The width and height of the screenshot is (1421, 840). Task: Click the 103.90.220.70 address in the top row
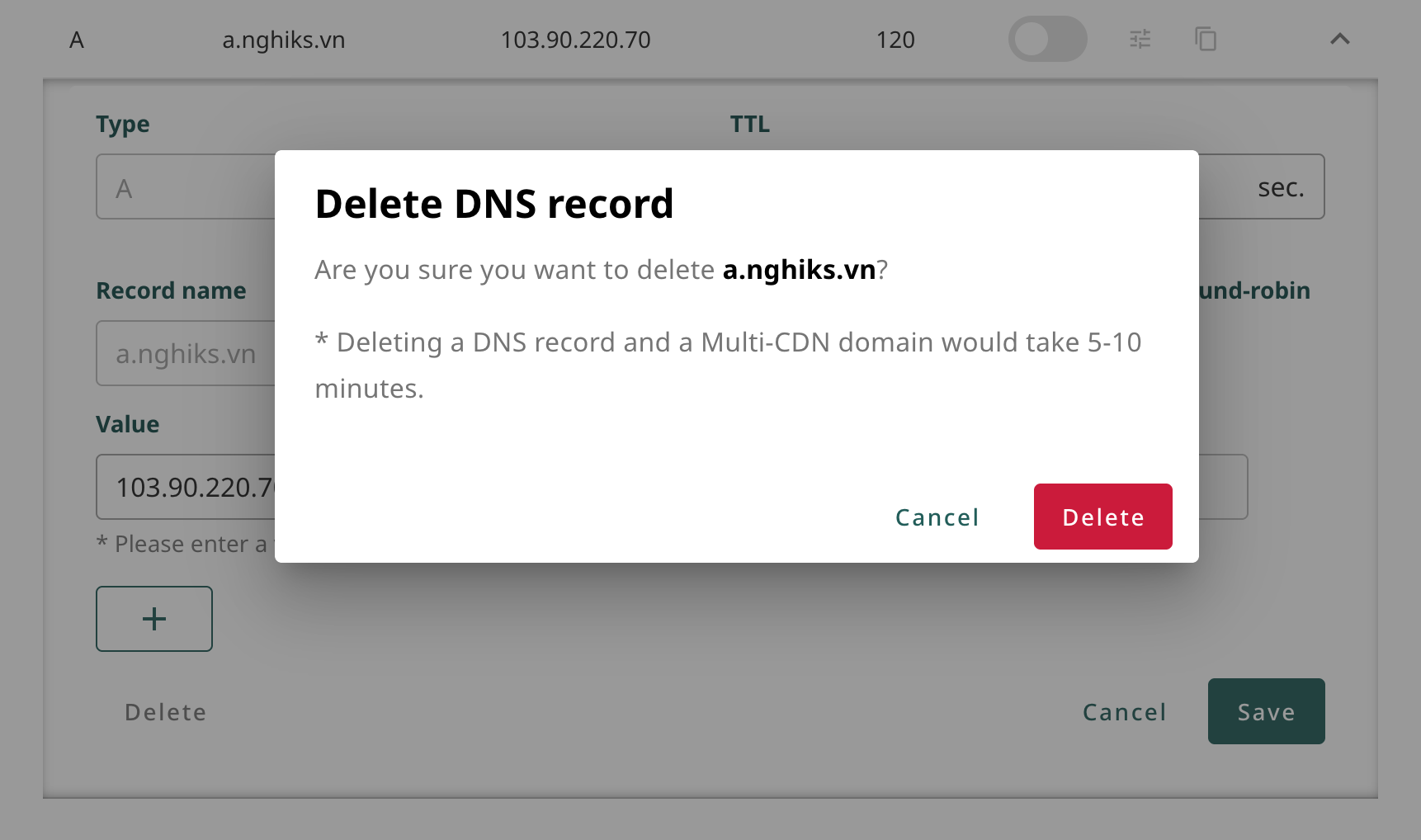pyautogui.click(x=575, y=40)
